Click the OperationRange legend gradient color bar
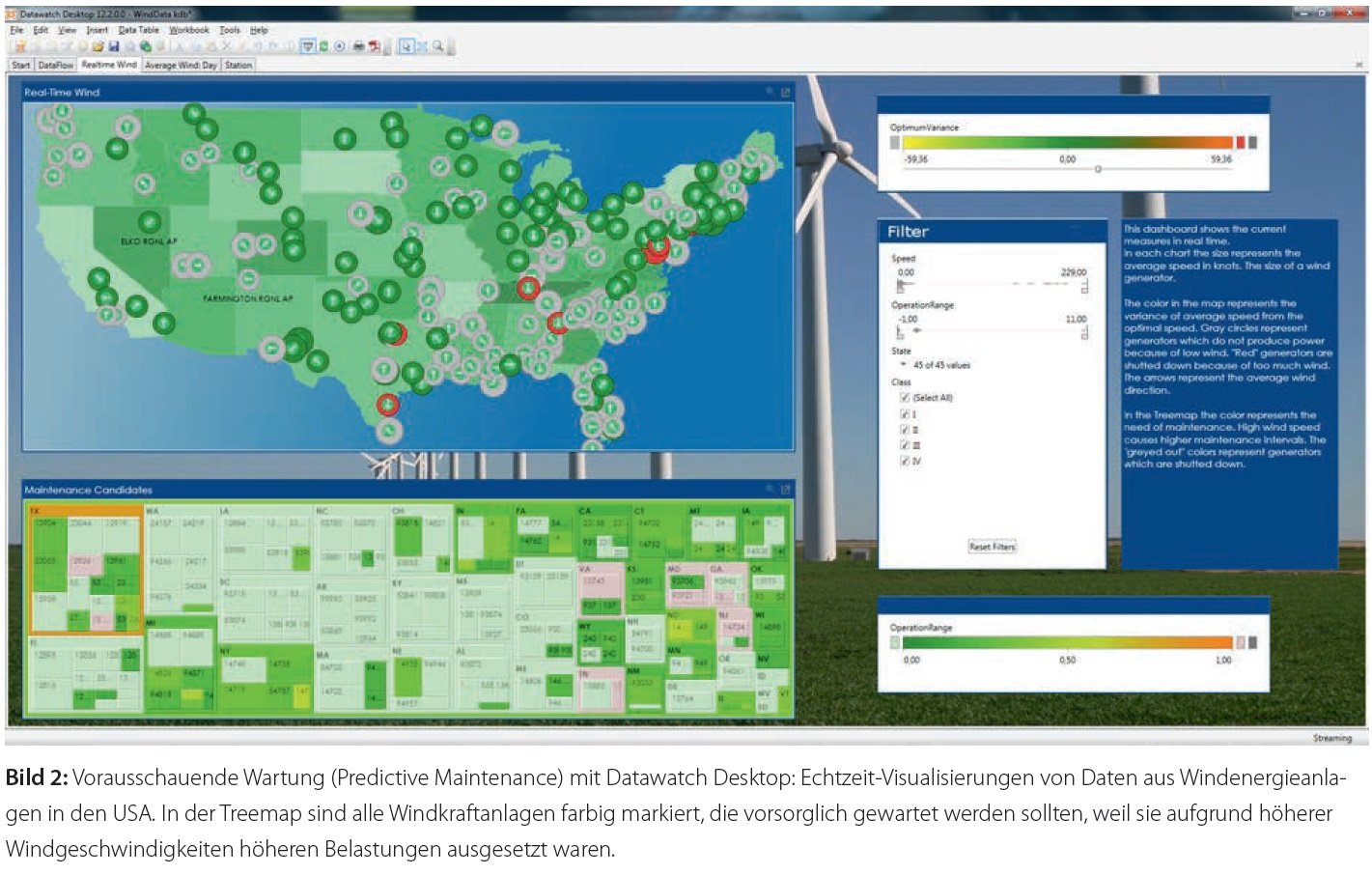The height and width of the screenshot is (875, 1372). (1067, 642)
